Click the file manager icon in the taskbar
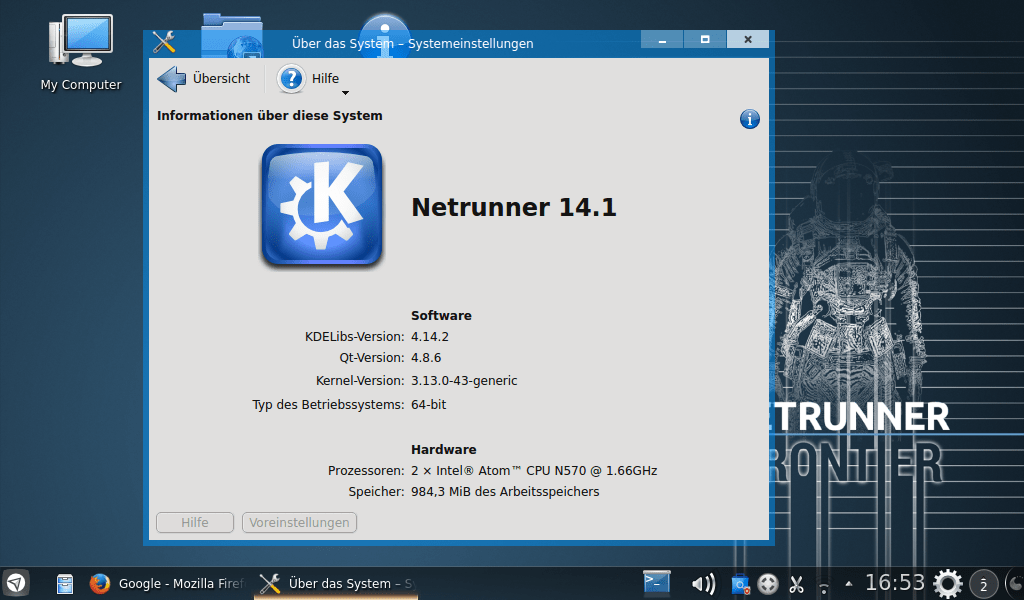 click(x=64, y=583)
